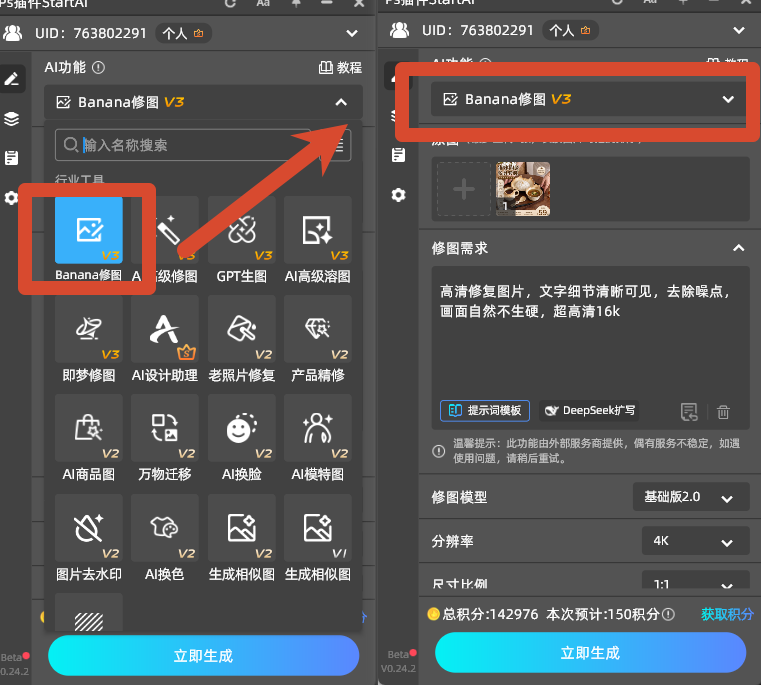Viewport: 761px width, 685px height.
Task: Click 个人 account badge in left panel
Action: [183, 33]
